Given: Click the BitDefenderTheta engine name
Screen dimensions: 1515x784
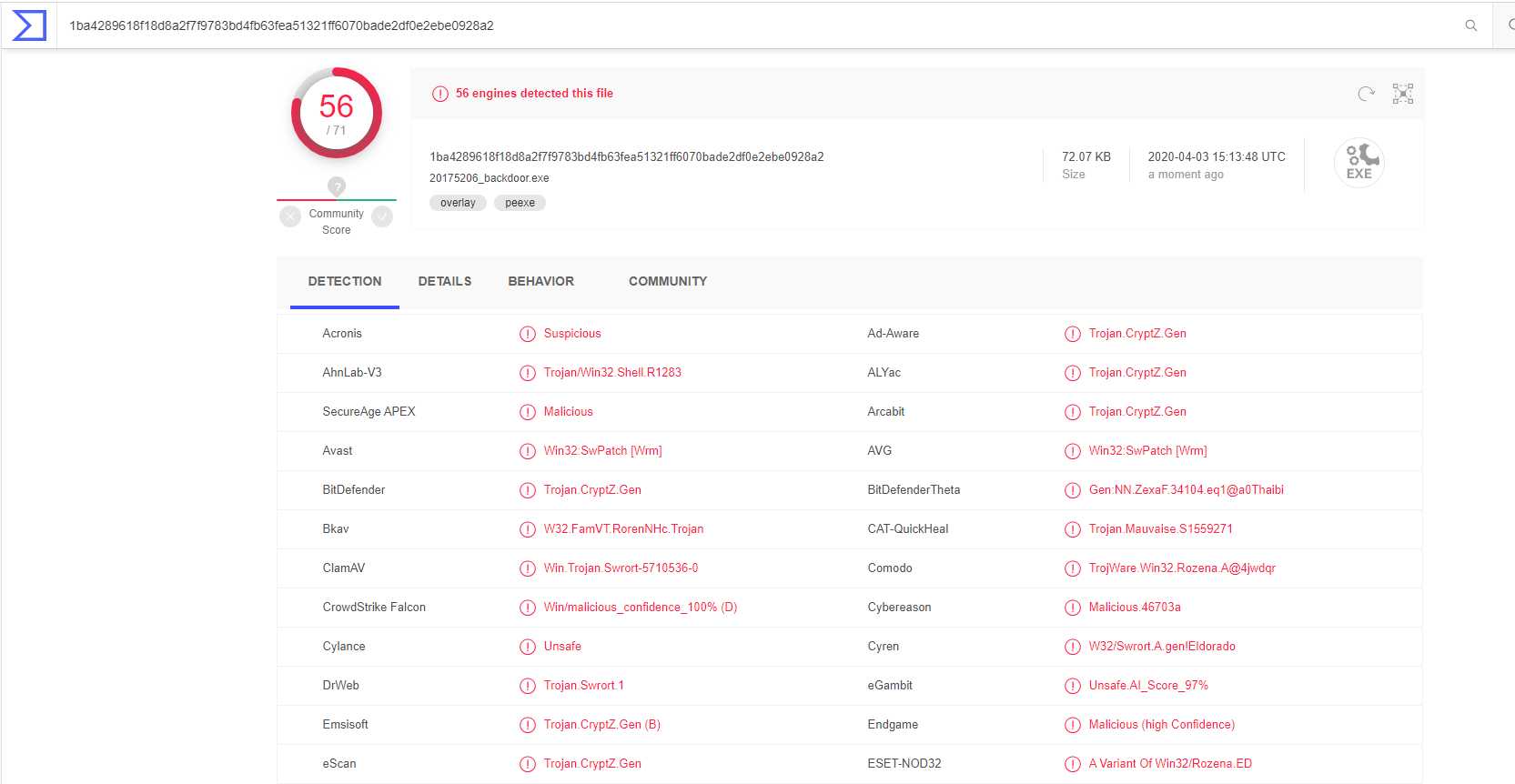Looking at the screenshot, I should click(914, 489).
